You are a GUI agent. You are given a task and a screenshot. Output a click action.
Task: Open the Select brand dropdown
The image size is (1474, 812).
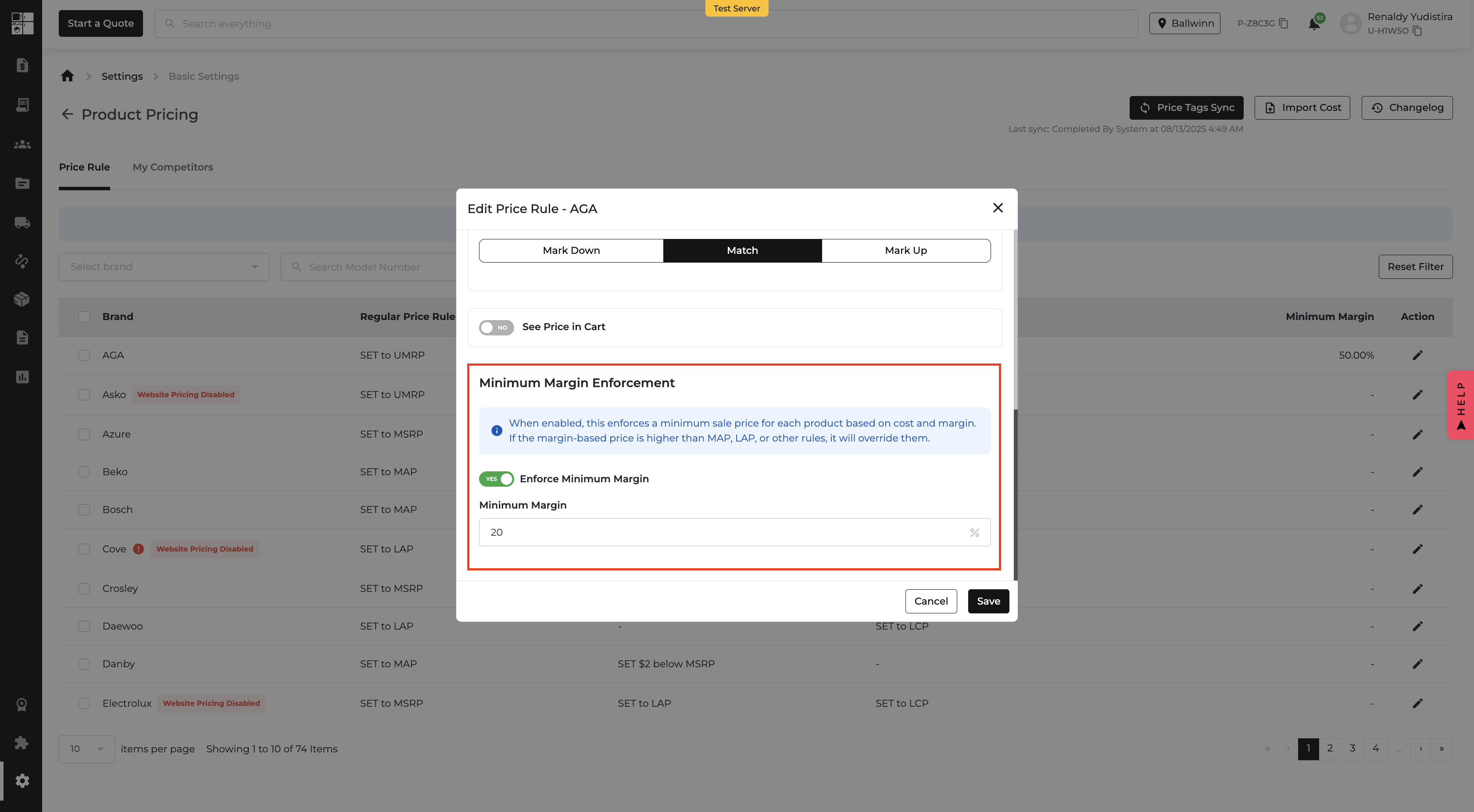(164, 267)
